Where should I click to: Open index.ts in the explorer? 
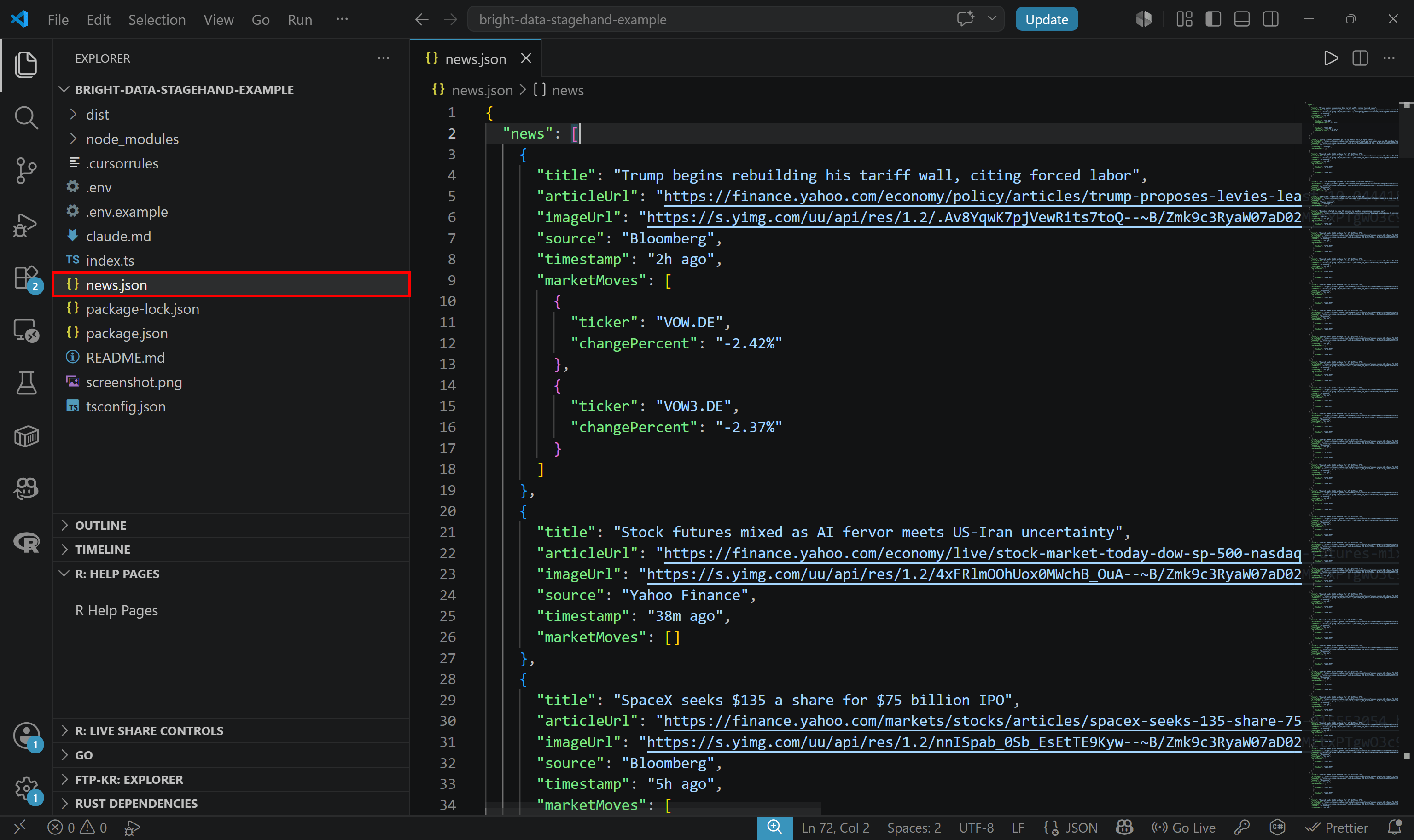[x=231, y=261]
